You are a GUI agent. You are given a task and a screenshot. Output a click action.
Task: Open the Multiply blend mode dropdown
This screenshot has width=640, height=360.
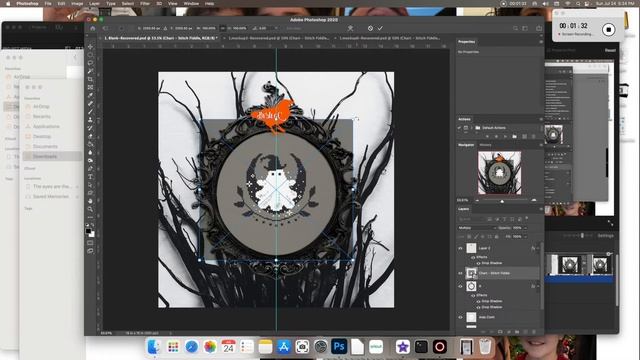(477, 228)
